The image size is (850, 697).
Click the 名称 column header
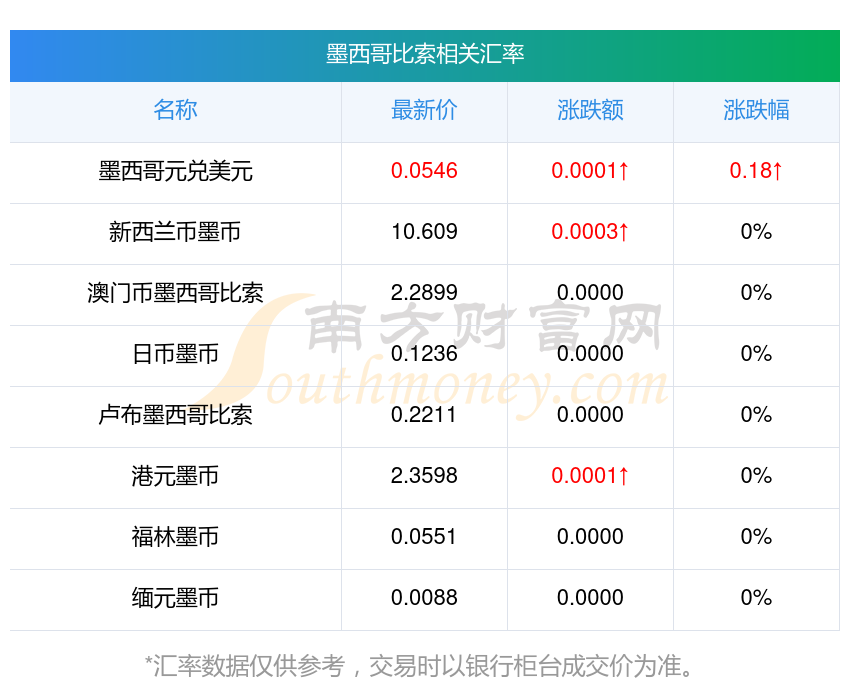click(175, 110)
